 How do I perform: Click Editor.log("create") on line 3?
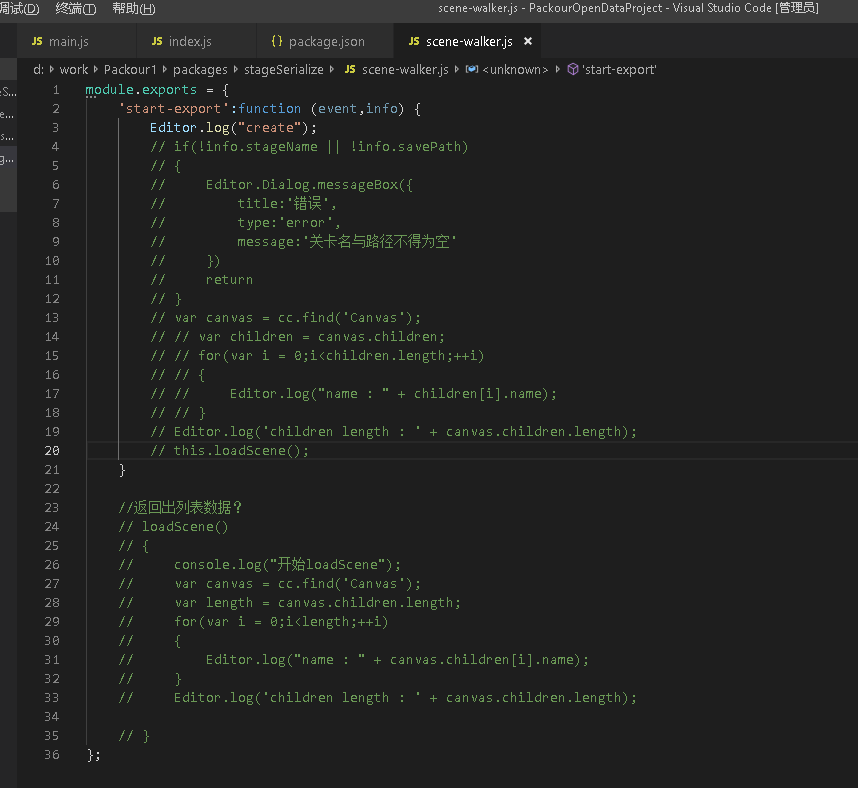(233, 128)
